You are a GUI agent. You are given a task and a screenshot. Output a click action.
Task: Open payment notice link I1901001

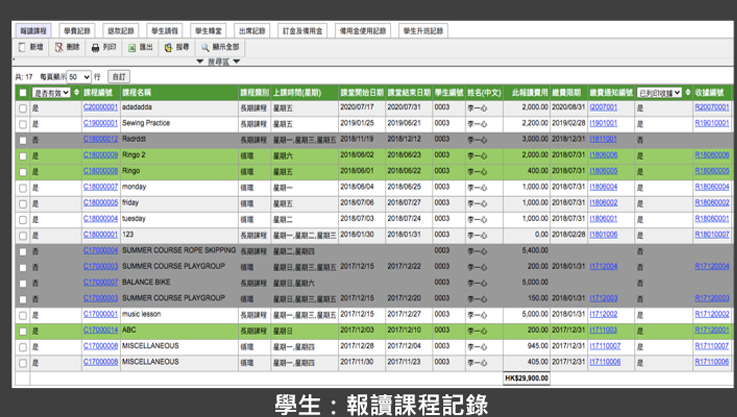[x=604, y=124]
